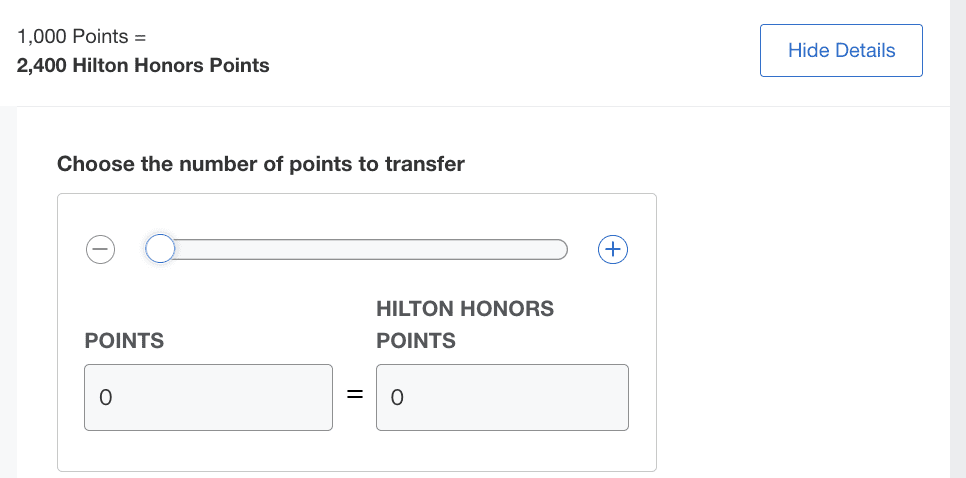
Task: Click the "Choose the number of points" heading
Action: click(261, 164)
